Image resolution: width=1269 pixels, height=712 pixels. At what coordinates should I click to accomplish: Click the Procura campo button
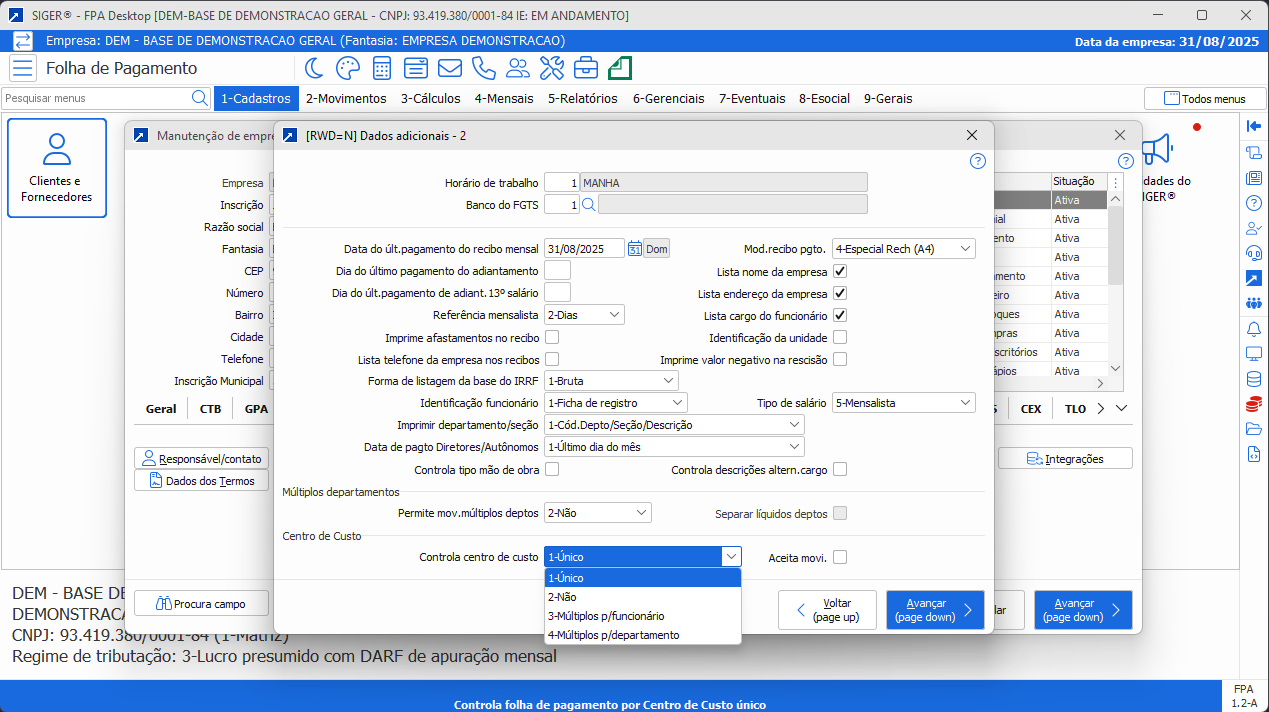(x=201, y=602)
